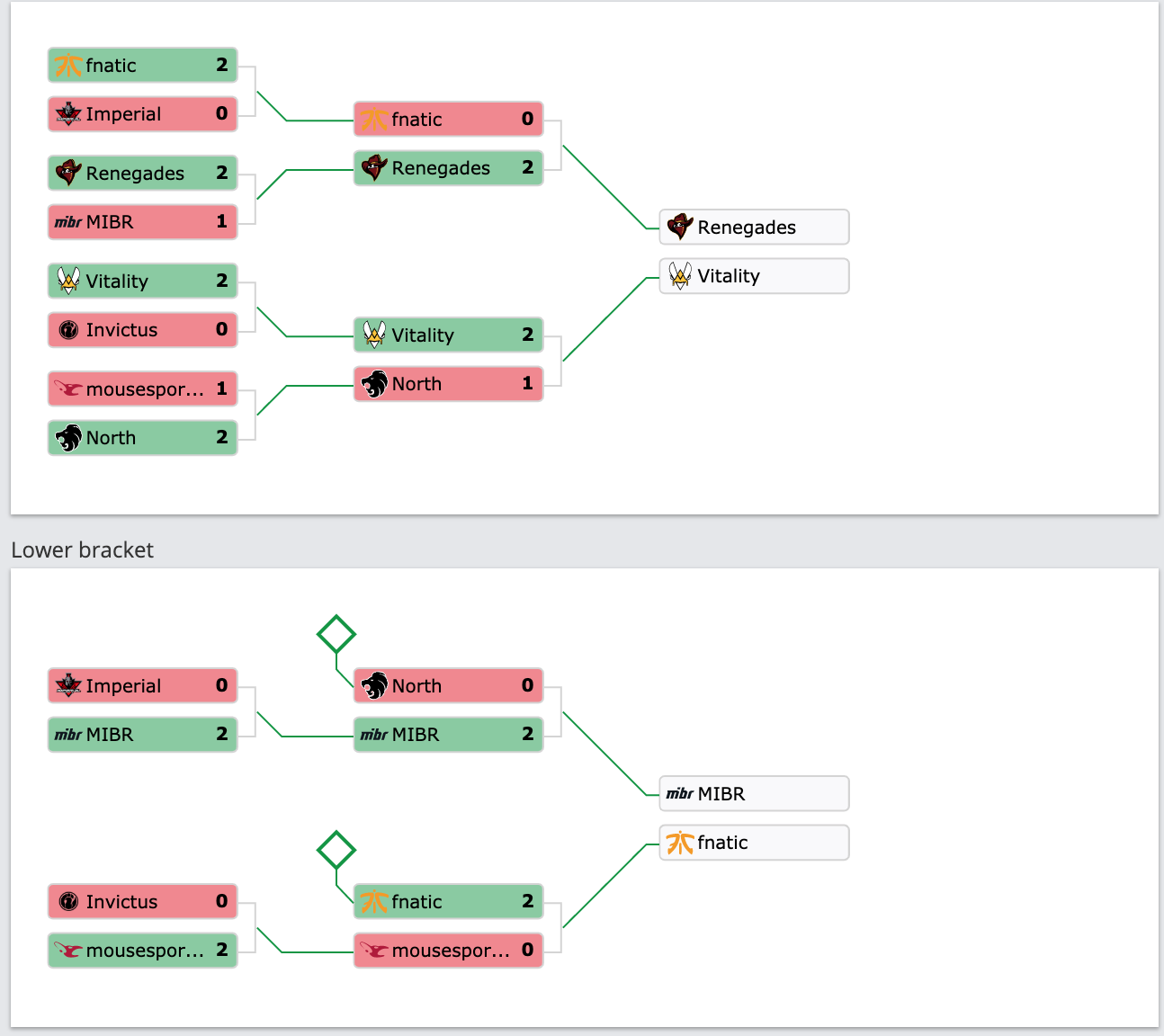1164x1036 pixels.
Task: Select North with score 2 in the upper first round
Action: click(x=142, y=437)
